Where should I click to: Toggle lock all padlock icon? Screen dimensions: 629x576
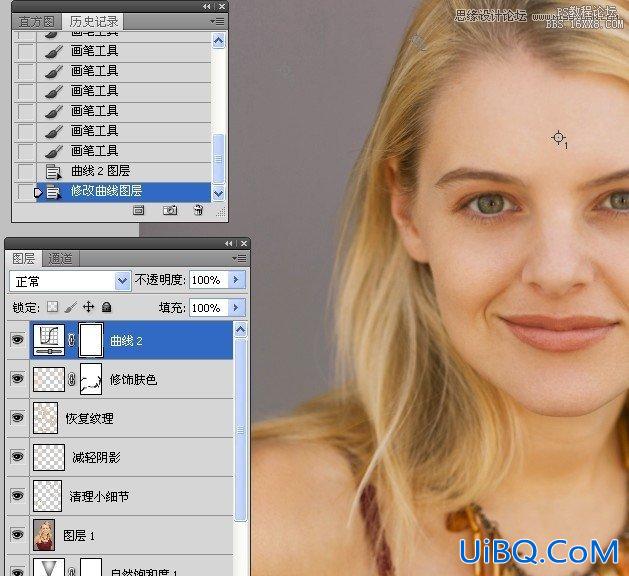(x=106, y=307)
